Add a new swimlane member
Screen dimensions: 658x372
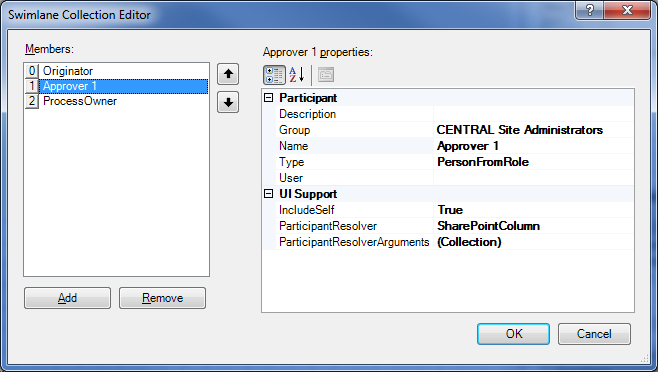(x=68, y=298)
